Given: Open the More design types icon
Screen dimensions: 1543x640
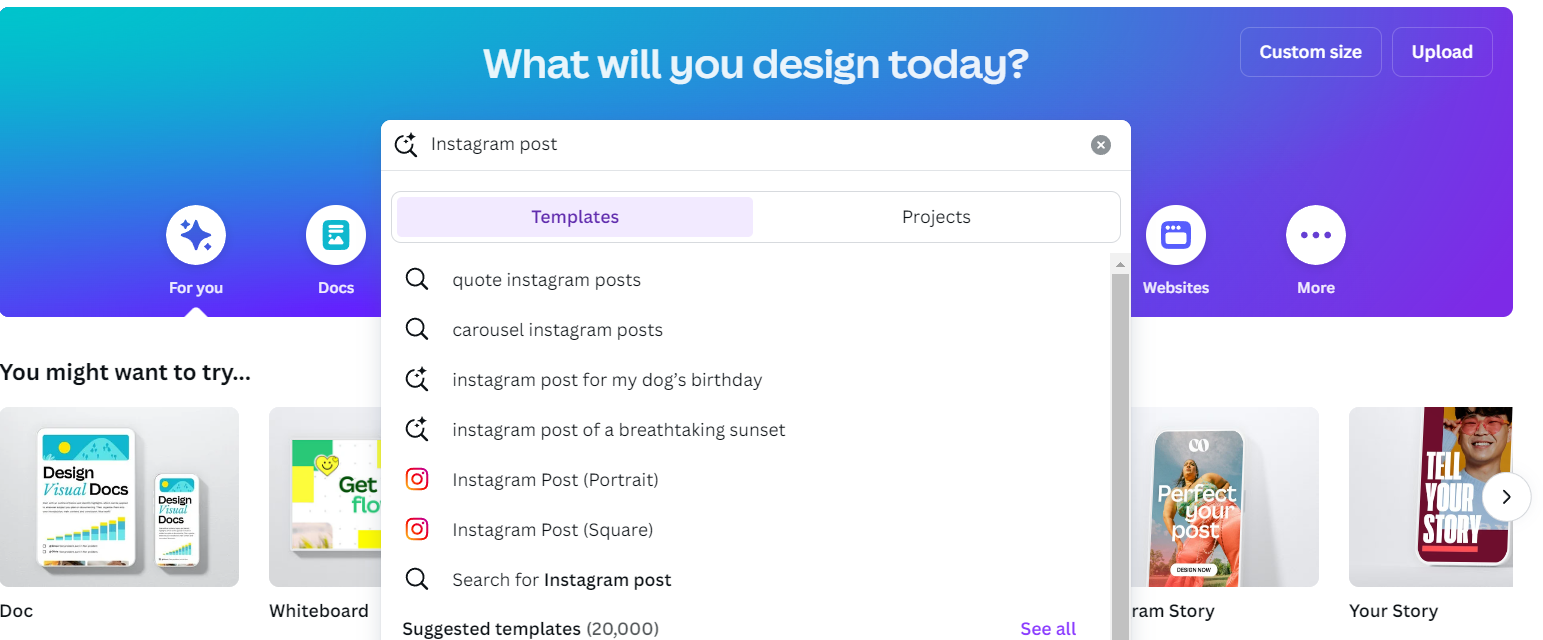Looking at the screenshot, I should click(1315, 235).
